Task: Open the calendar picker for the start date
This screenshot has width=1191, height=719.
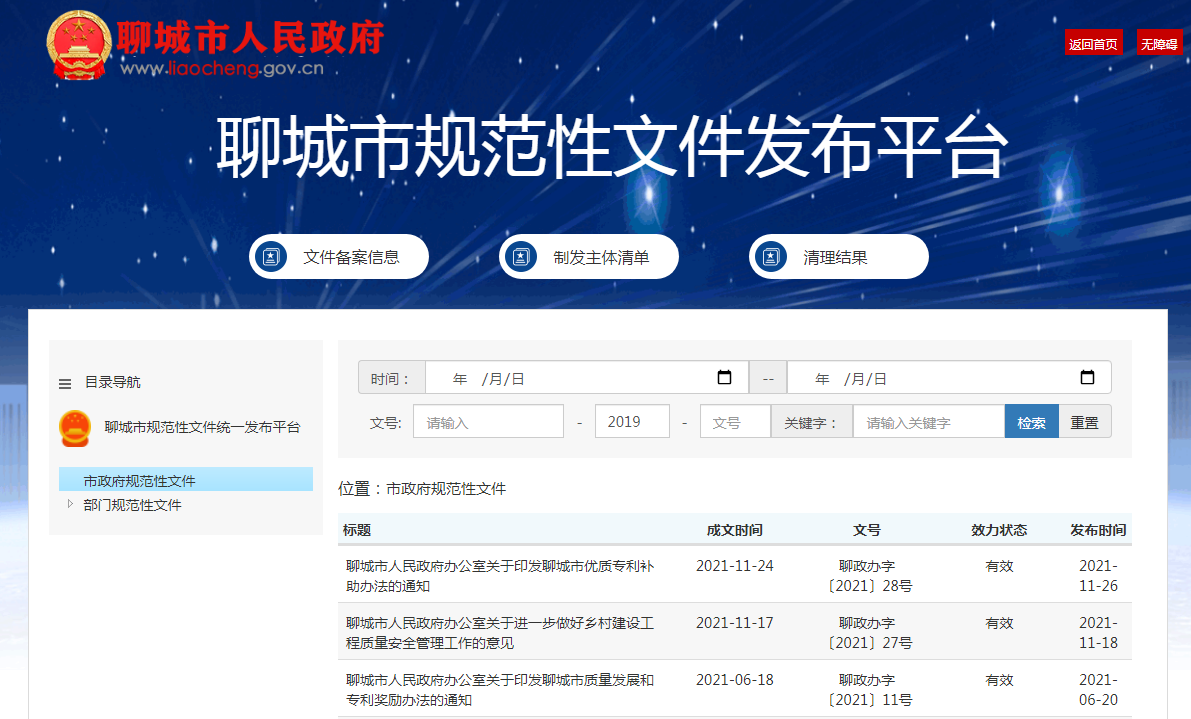Action: 726,377
